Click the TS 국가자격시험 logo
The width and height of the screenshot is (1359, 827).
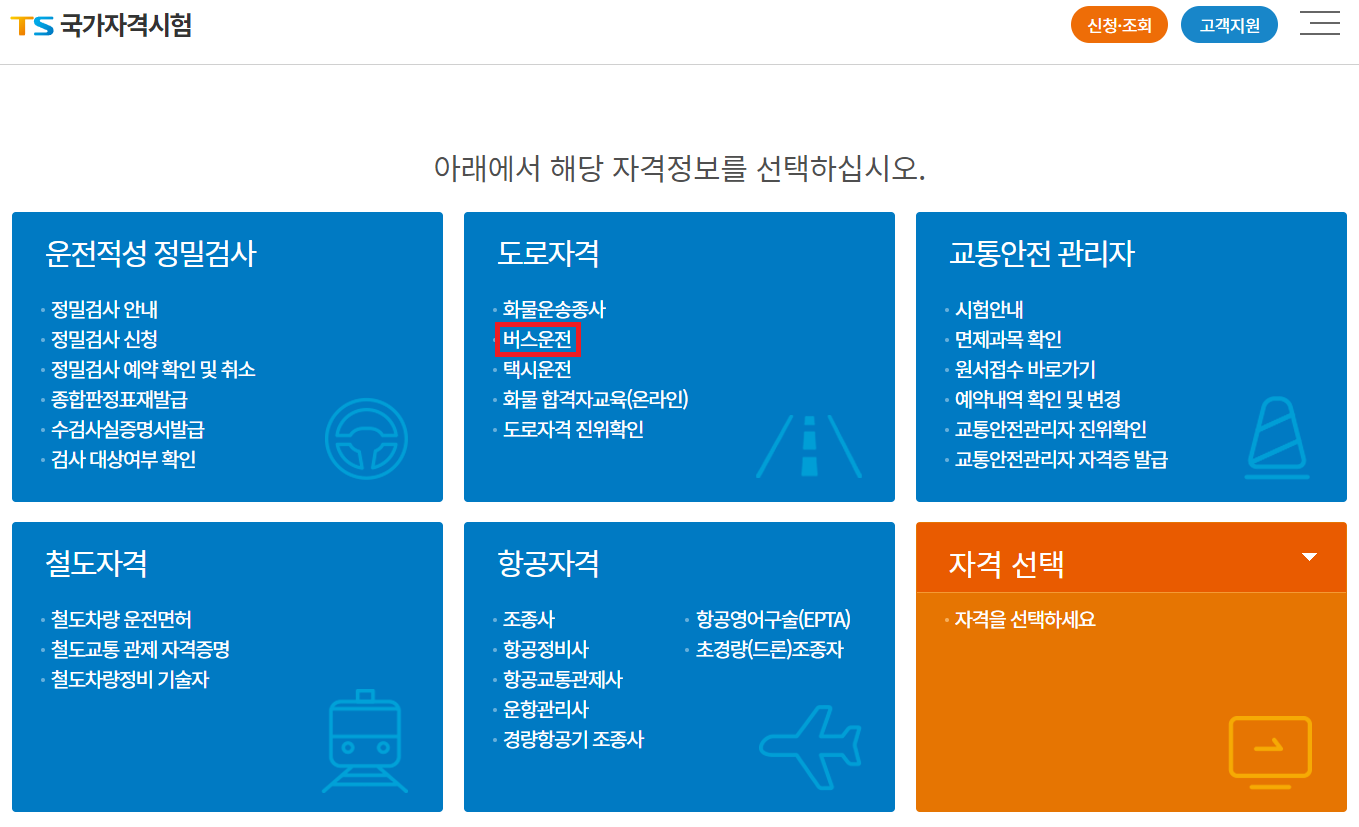(x=101, y=25)
